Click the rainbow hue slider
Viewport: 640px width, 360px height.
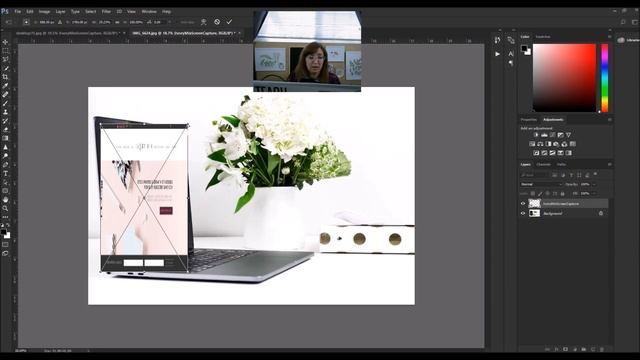pyautogui.click(x=604, y=78)
